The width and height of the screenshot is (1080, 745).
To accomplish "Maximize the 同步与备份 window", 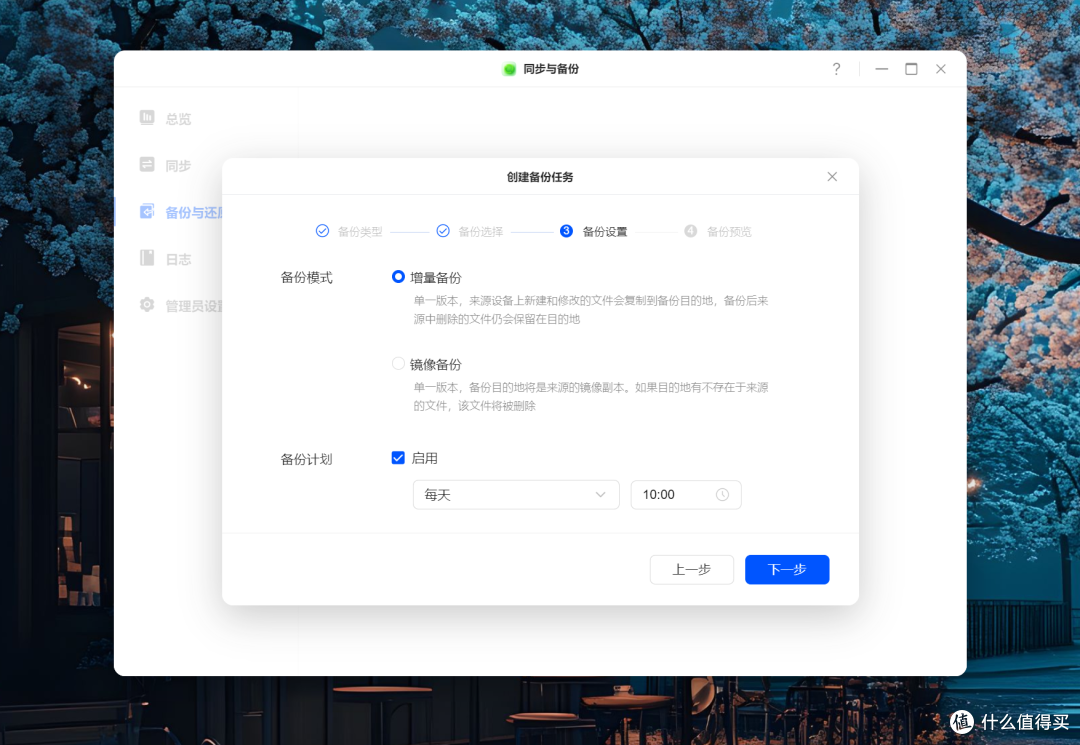I will pos(911,69).
